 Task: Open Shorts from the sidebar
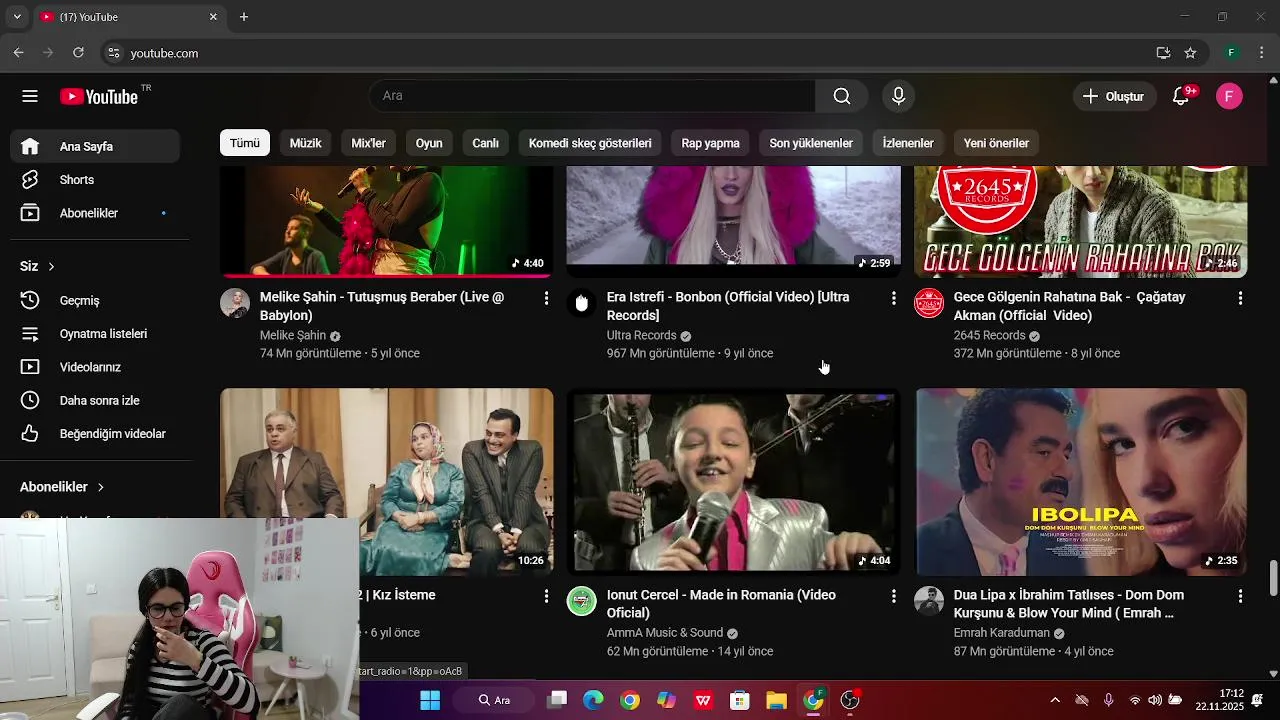pos(95,180)
